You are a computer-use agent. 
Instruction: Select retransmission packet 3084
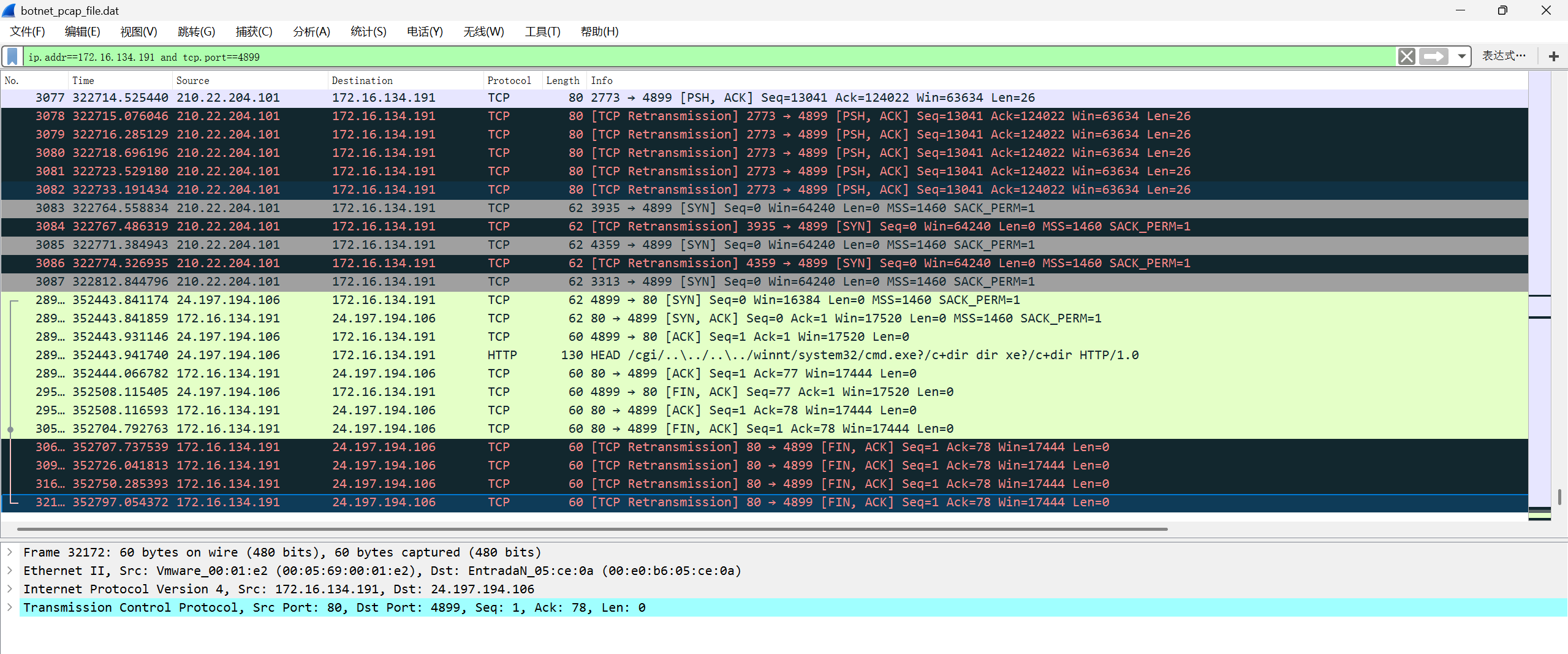click(x=764, y=227)
